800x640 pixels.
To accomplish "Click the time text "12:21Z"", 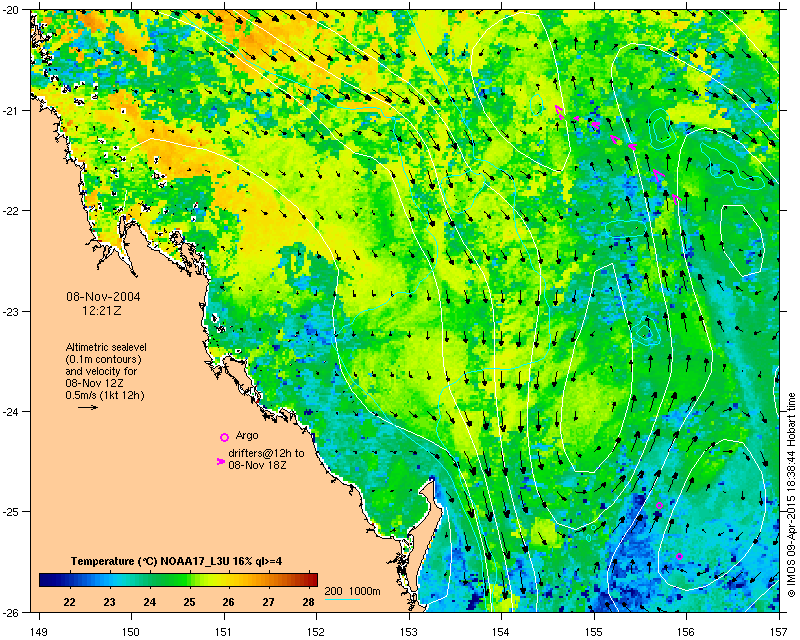I will [102, 310].
